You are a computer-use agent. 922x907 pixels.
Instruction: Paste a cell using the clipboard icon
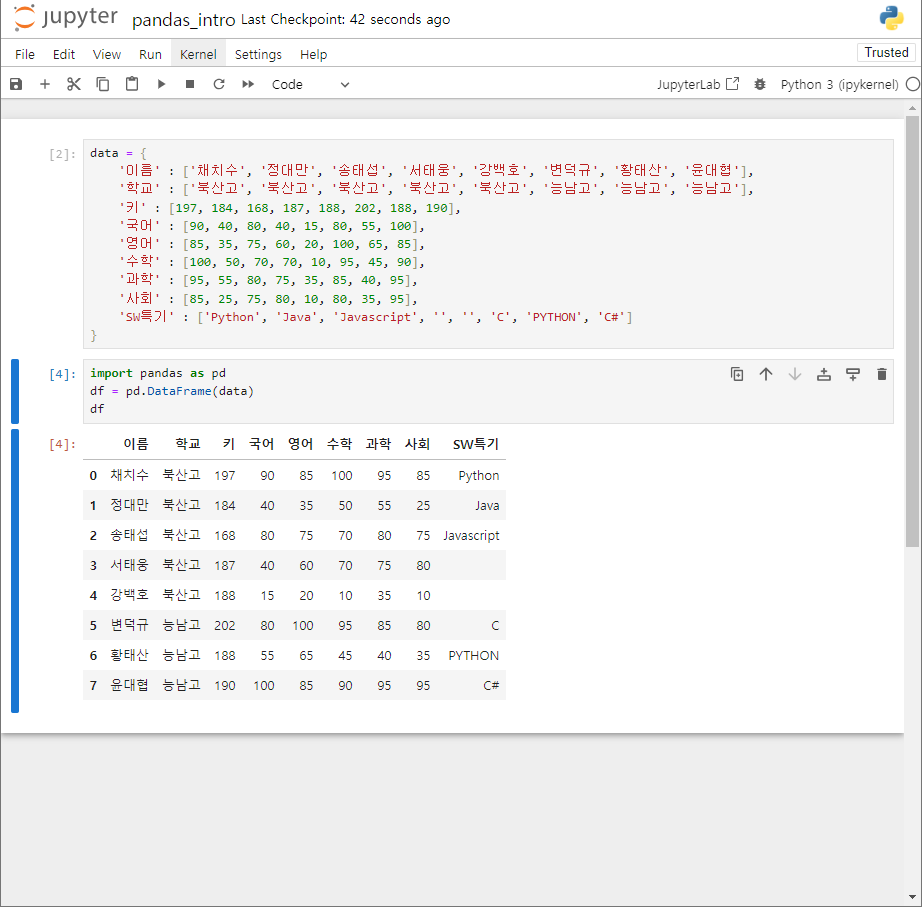pyautogui.click(x=132, y=84)
